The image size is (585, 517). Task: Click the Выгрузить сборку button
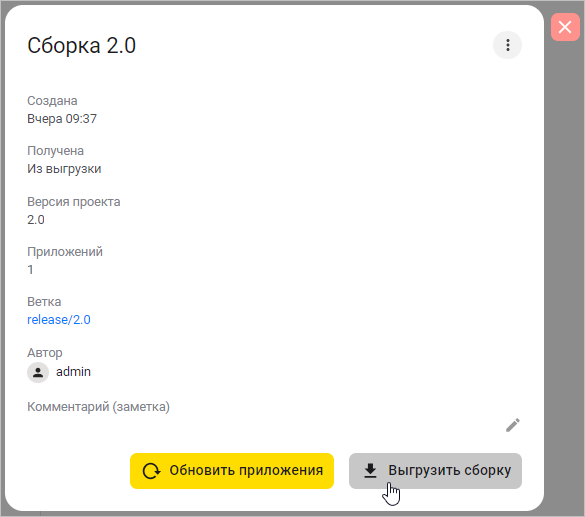pyautogui.click(x=435, y=471)
